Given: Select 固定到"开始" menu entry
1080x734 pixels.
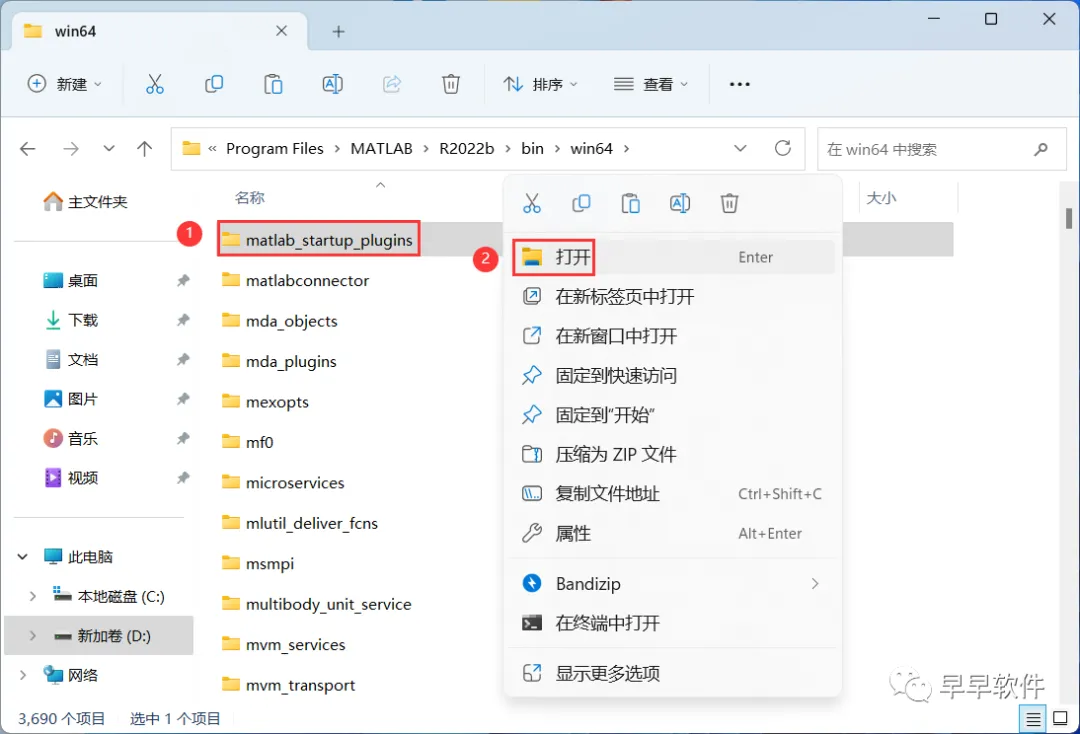Looking at the screenshot, I should click(x=674, y=415).
